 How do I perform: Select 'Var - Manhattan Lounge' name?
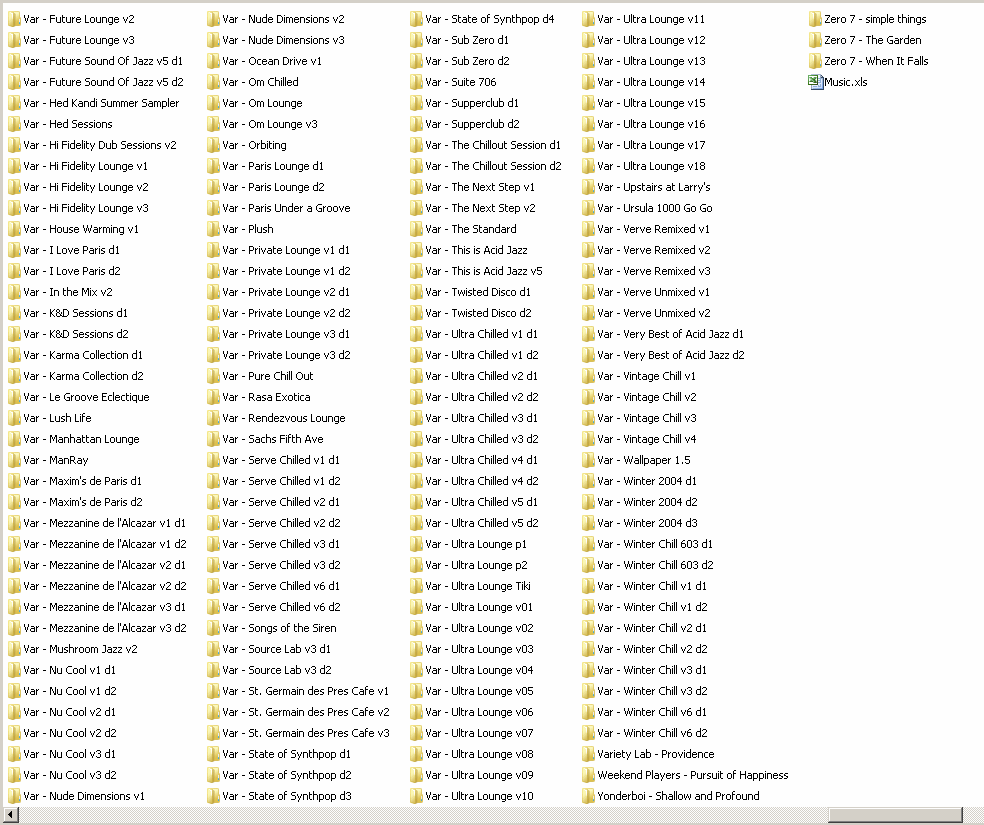click(x=82, y=439)
